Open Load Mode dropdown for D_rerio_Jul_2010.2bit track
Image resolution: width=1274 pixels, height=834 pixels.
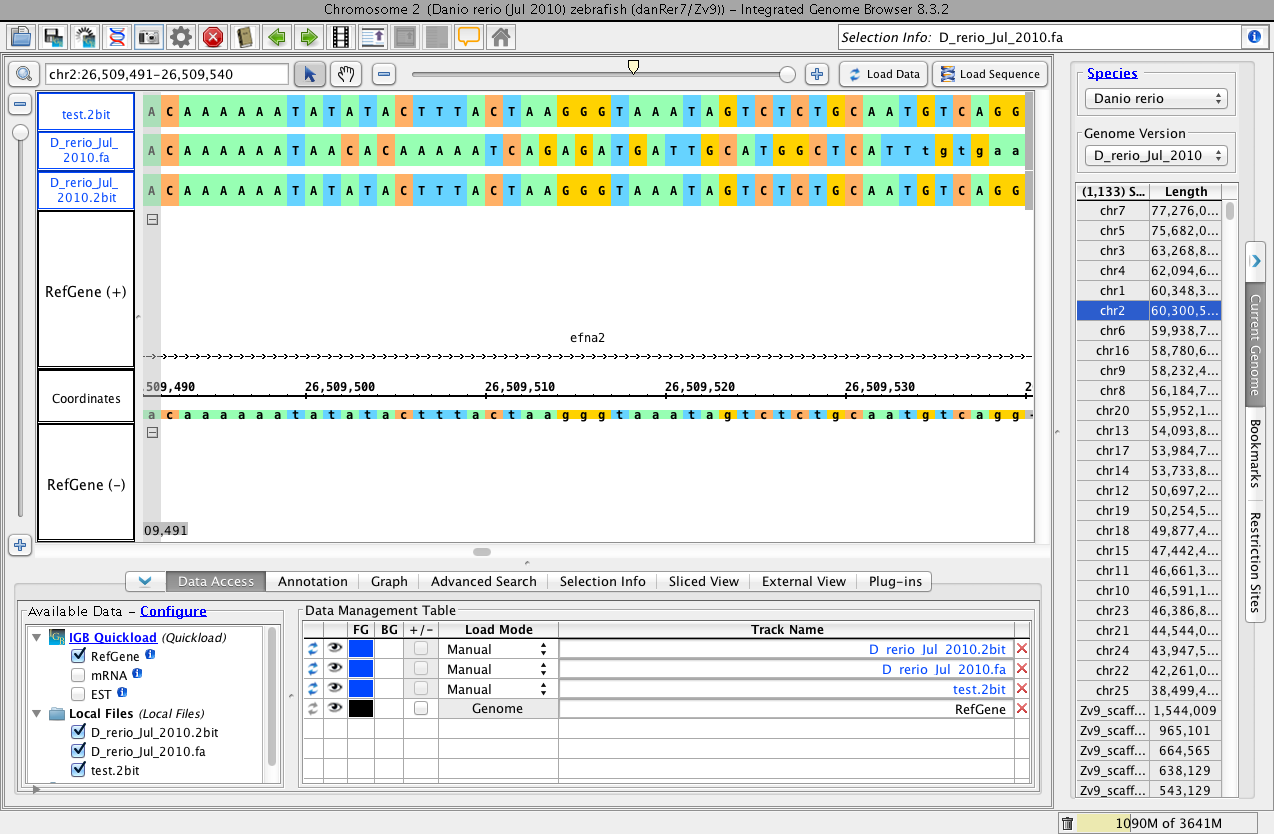[497, 649]
